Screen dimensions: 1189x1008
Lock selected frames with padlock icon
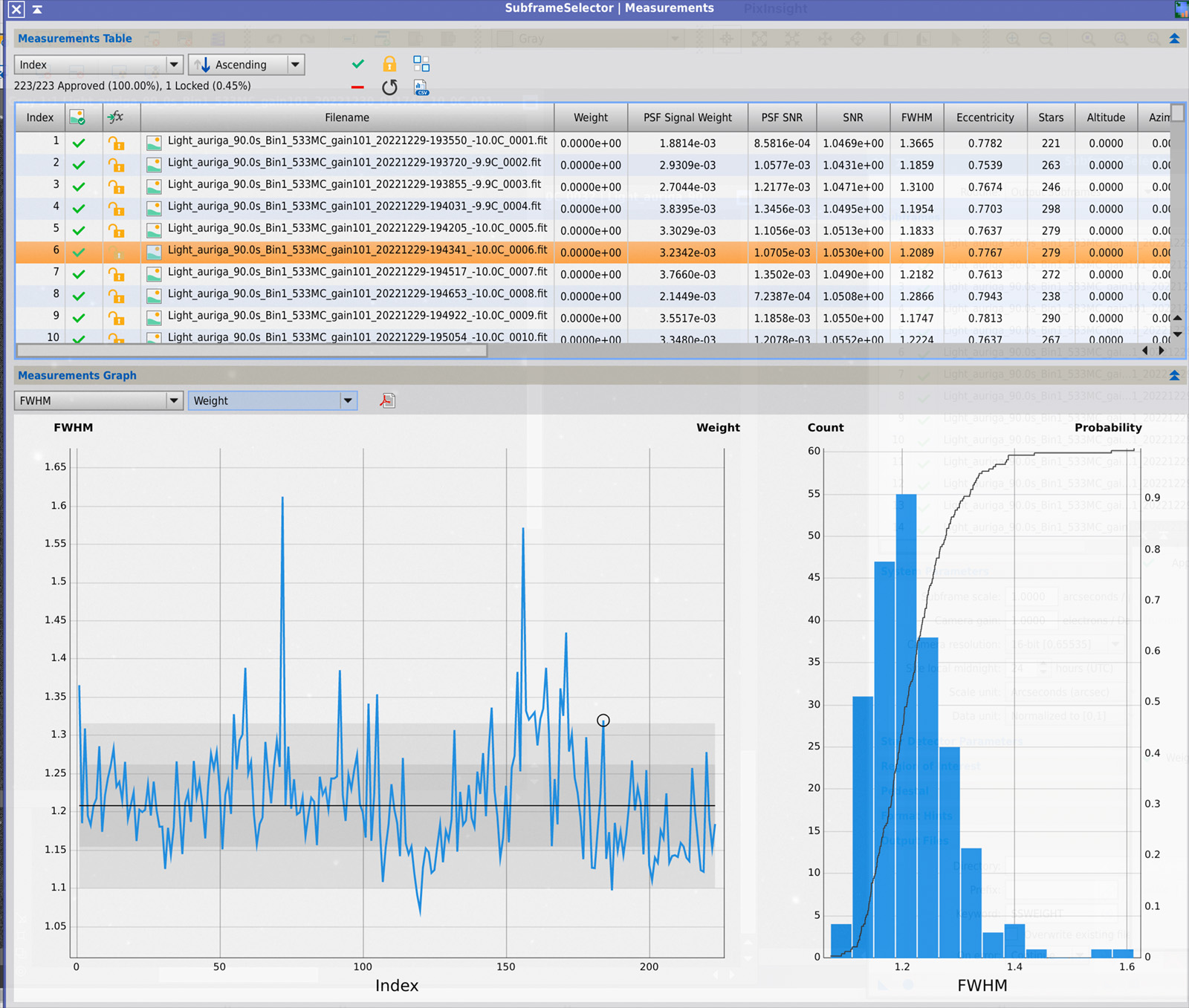coord(389,64)
